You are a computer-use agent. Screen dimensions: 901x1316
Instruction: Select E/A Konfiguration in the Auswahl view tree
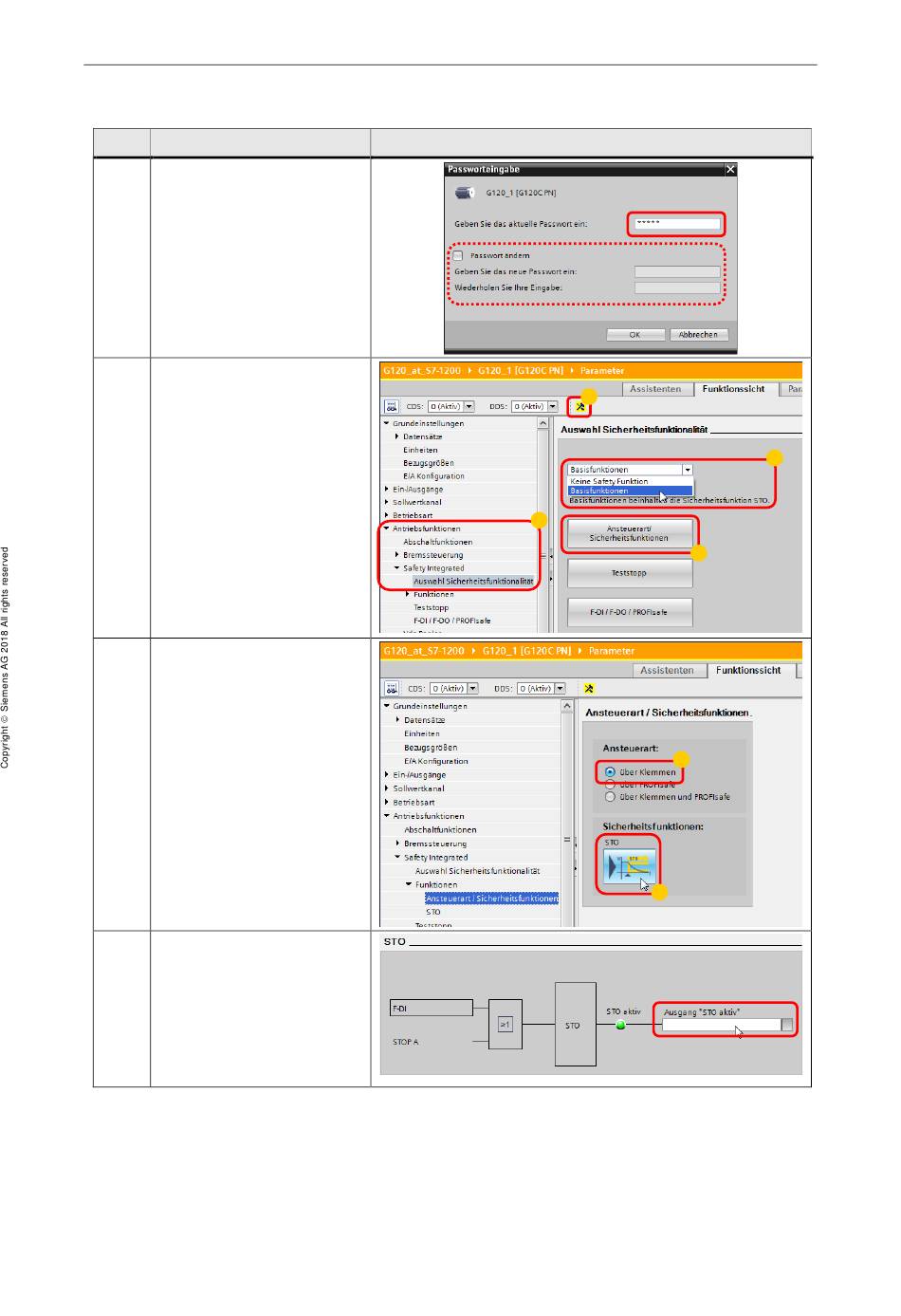(x=433, y=476)
